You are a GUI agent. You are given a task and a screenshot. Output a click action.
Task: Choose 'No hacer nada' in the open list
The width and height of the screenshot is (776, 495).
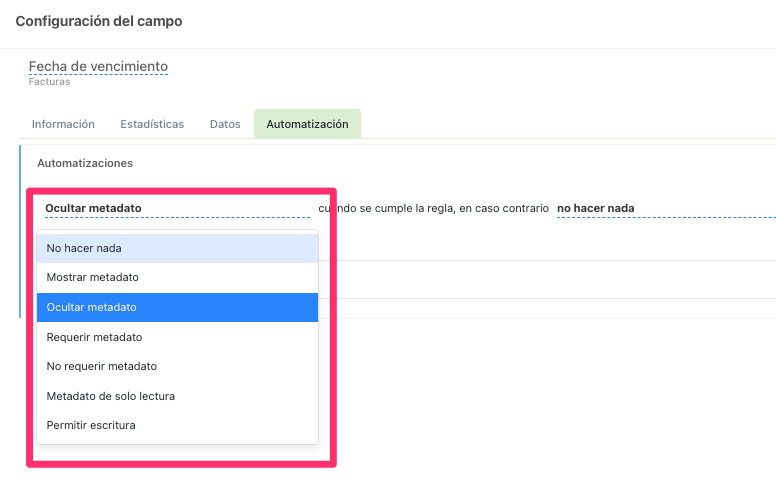(177, 247)
